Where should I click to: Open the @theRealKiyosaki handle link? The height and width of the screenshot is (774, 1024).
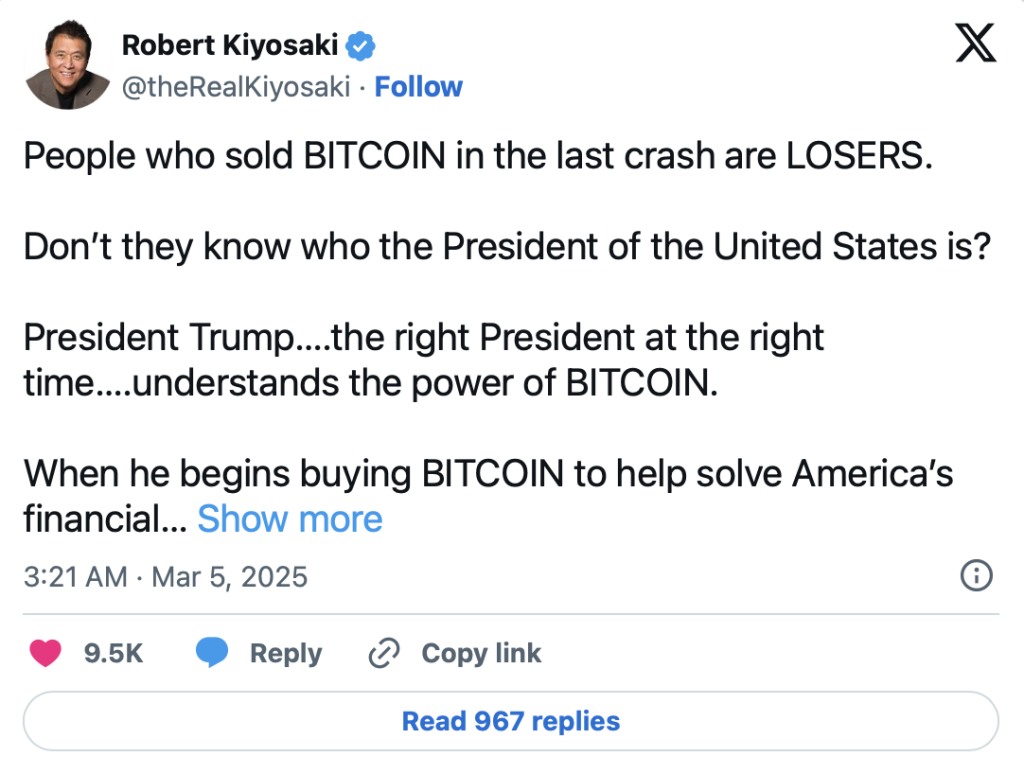click(236, 87)
